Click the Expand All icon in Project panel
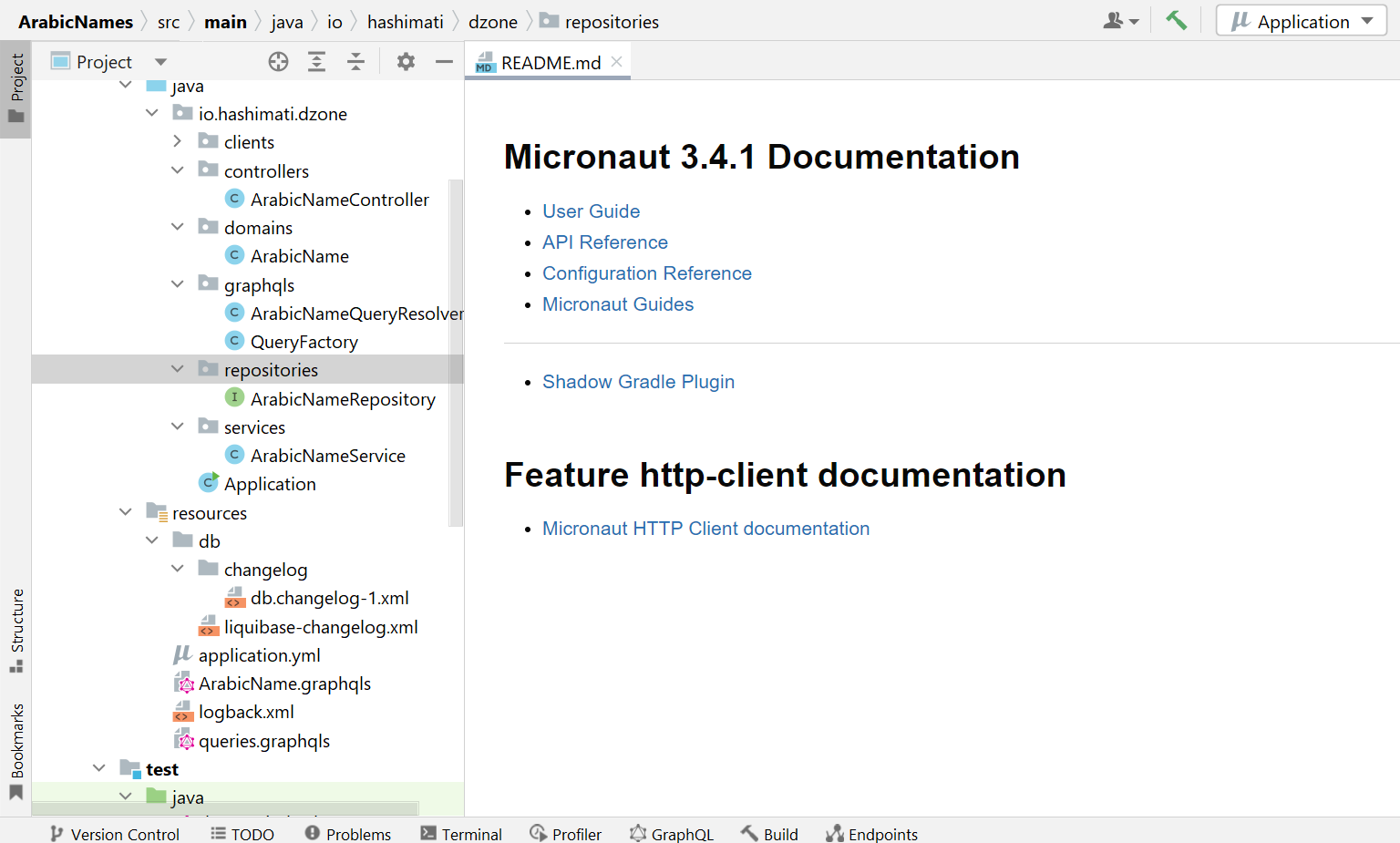Image resolution: width=1400 pixels, height=843 pixels. (316, 62)
